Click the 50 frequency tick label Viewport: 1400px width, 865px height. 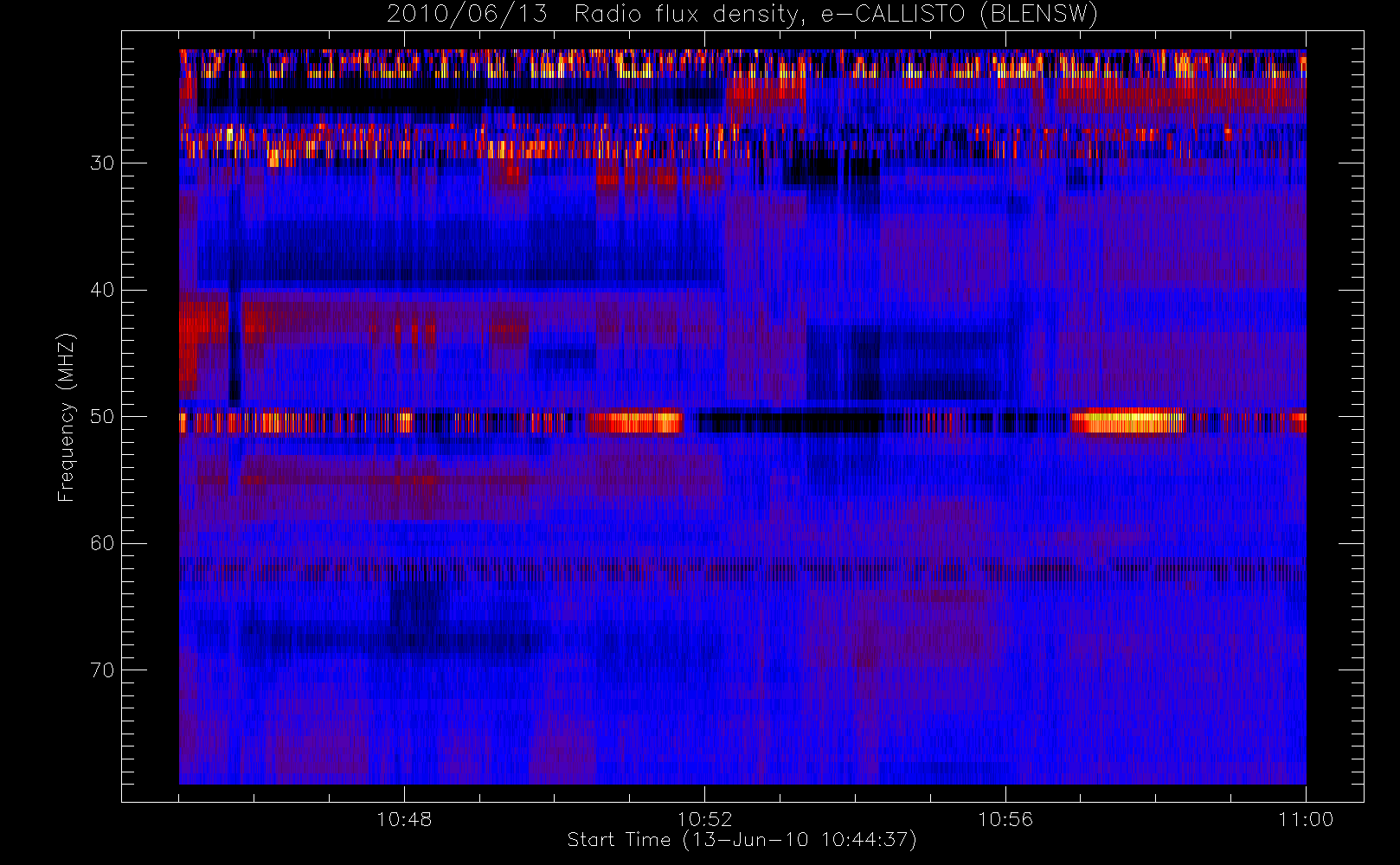point(102,416)
